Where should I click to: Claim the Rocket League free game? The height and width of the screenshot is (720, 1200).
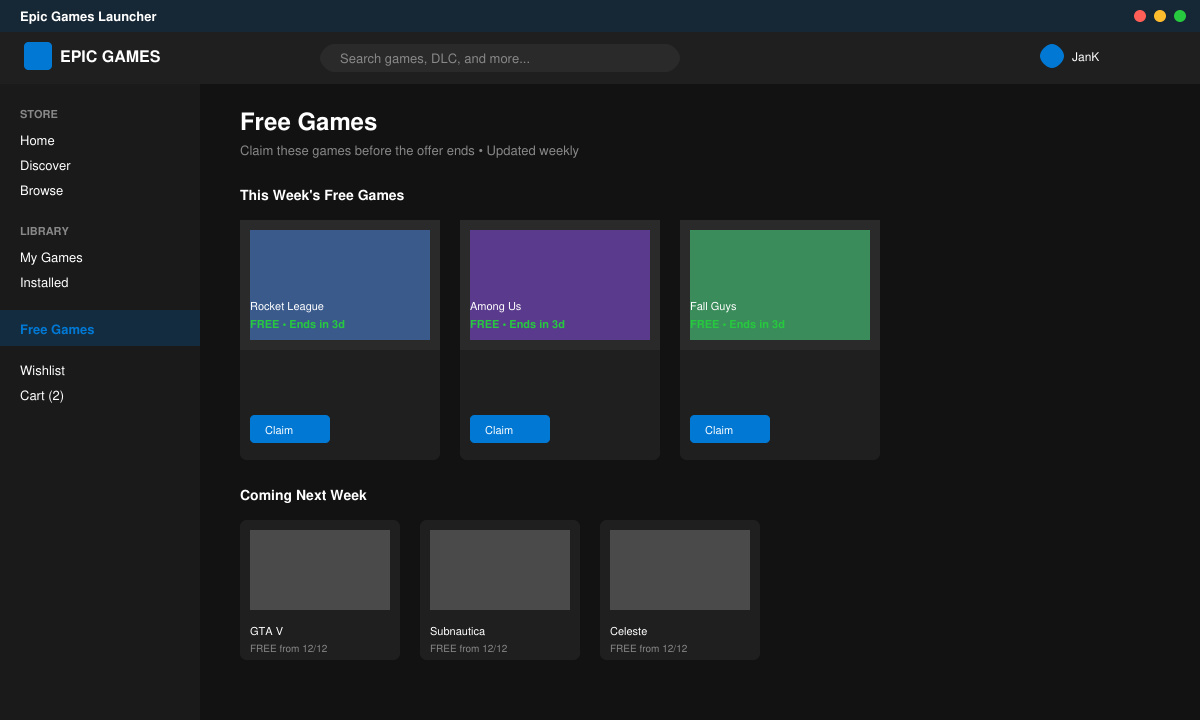pos(290,429)
